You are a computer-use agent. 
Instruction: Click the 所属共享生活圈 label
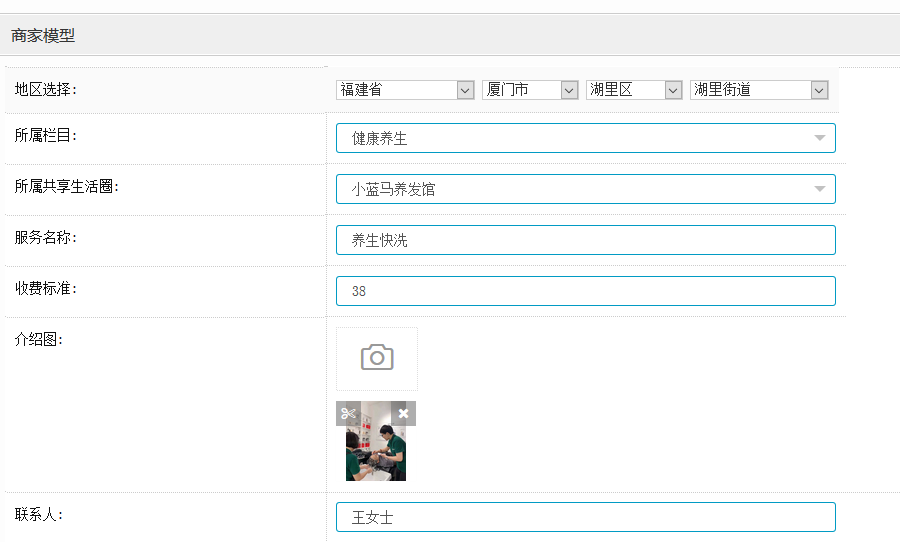[x=67, y=186]
